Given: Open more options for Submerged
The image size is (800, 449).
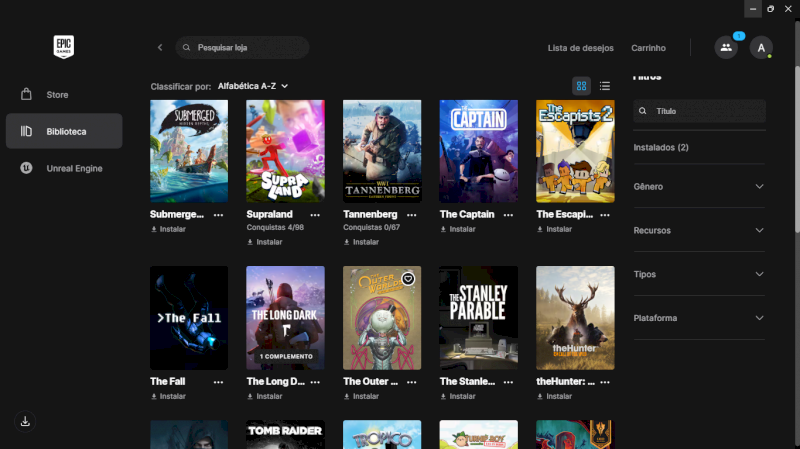Looking at the screenshot, I should (x=218, y=215).
